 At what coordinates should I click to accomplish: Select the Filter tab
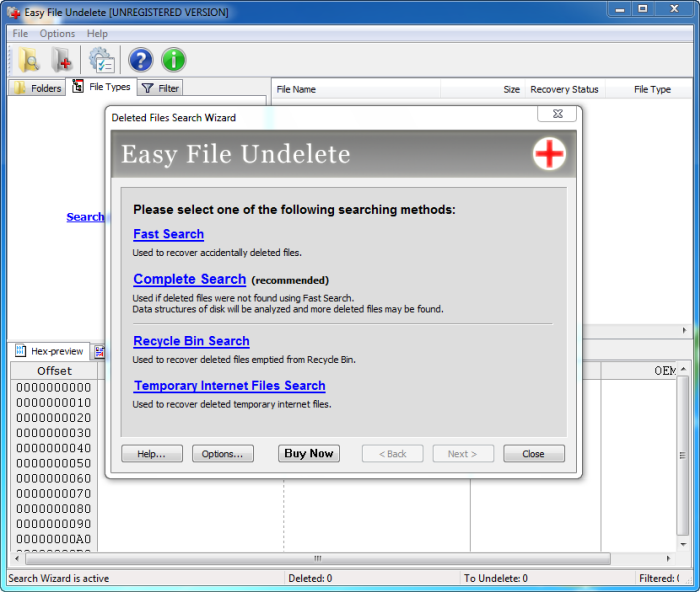tap(159, 88)
